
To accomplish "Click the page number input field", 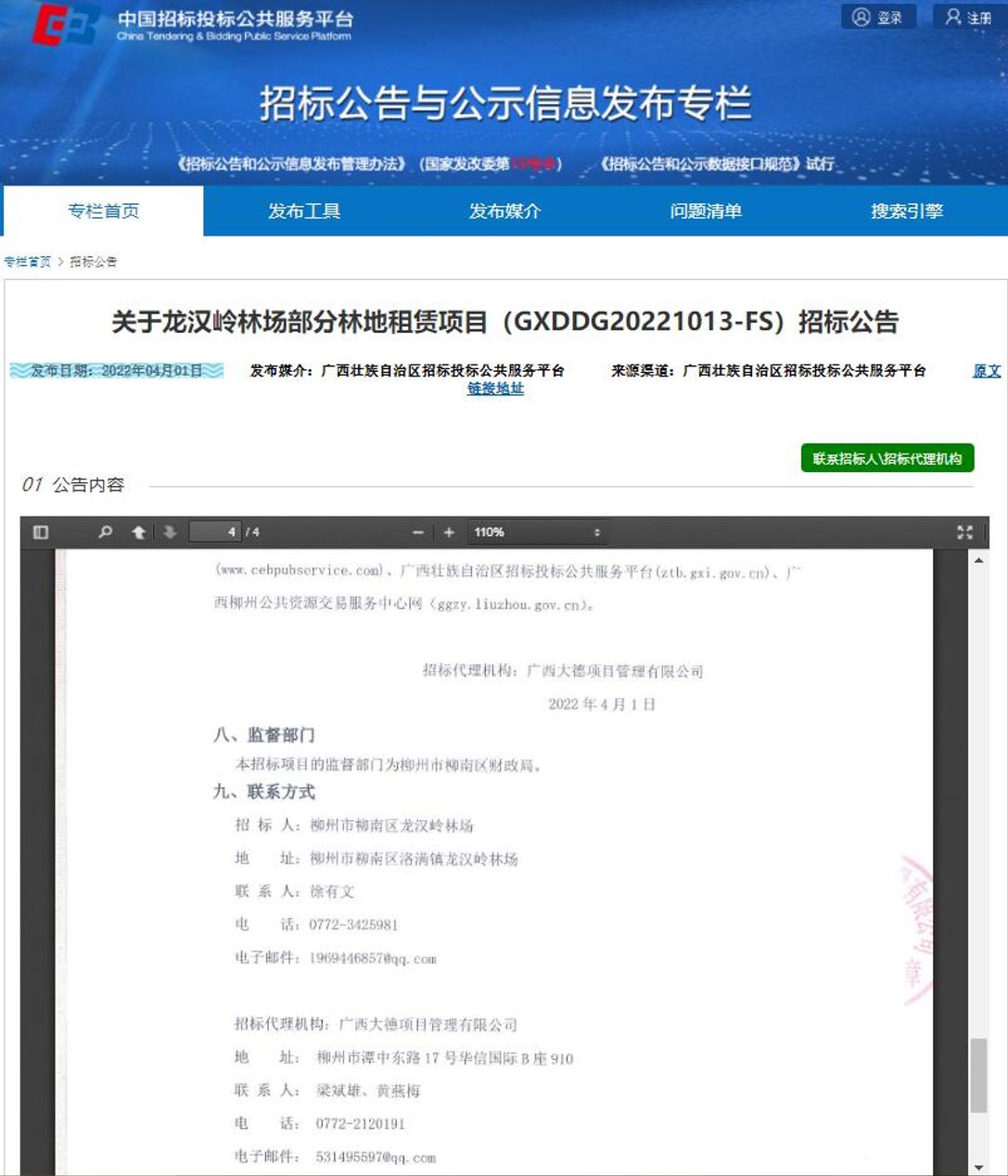I will pos(215,532).
